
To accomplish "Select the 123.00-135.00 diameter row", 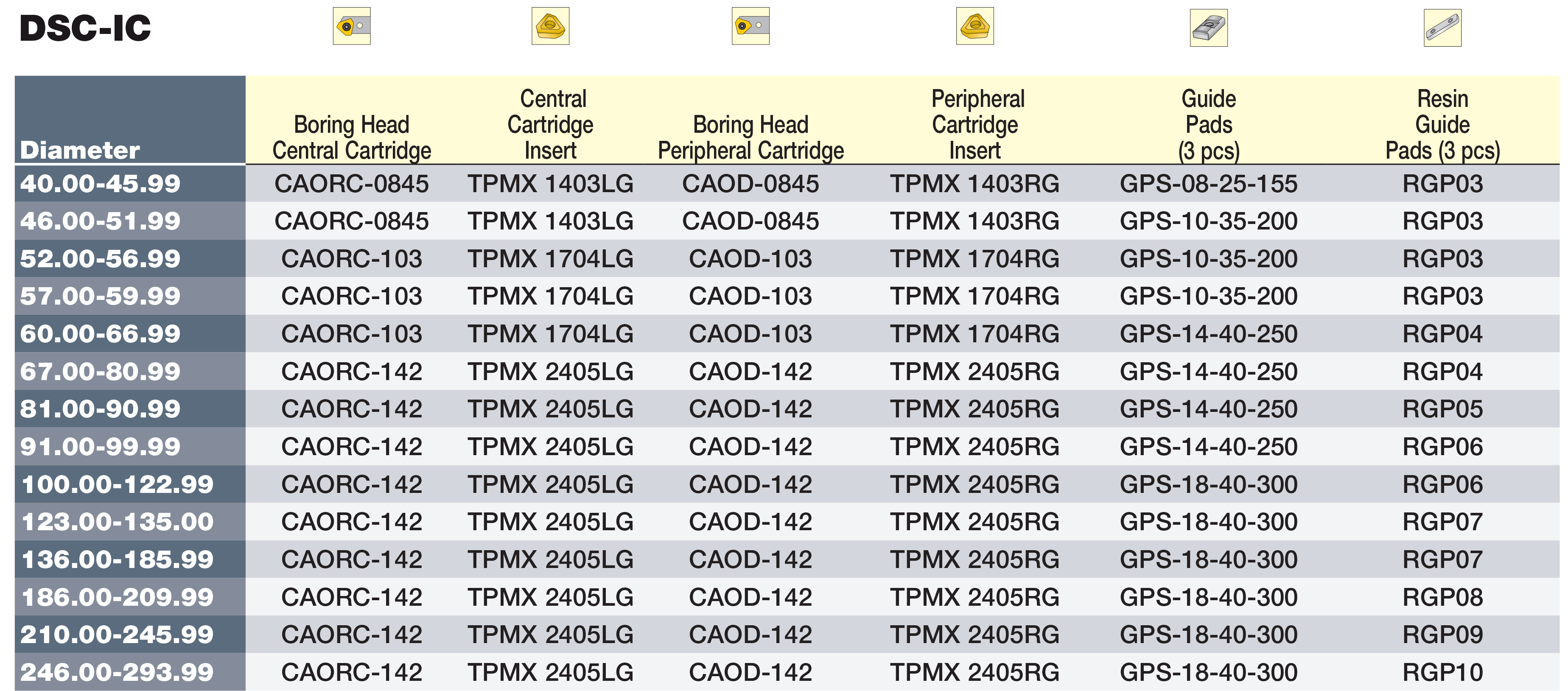I will pyautogui.click(x=787, y=522).
